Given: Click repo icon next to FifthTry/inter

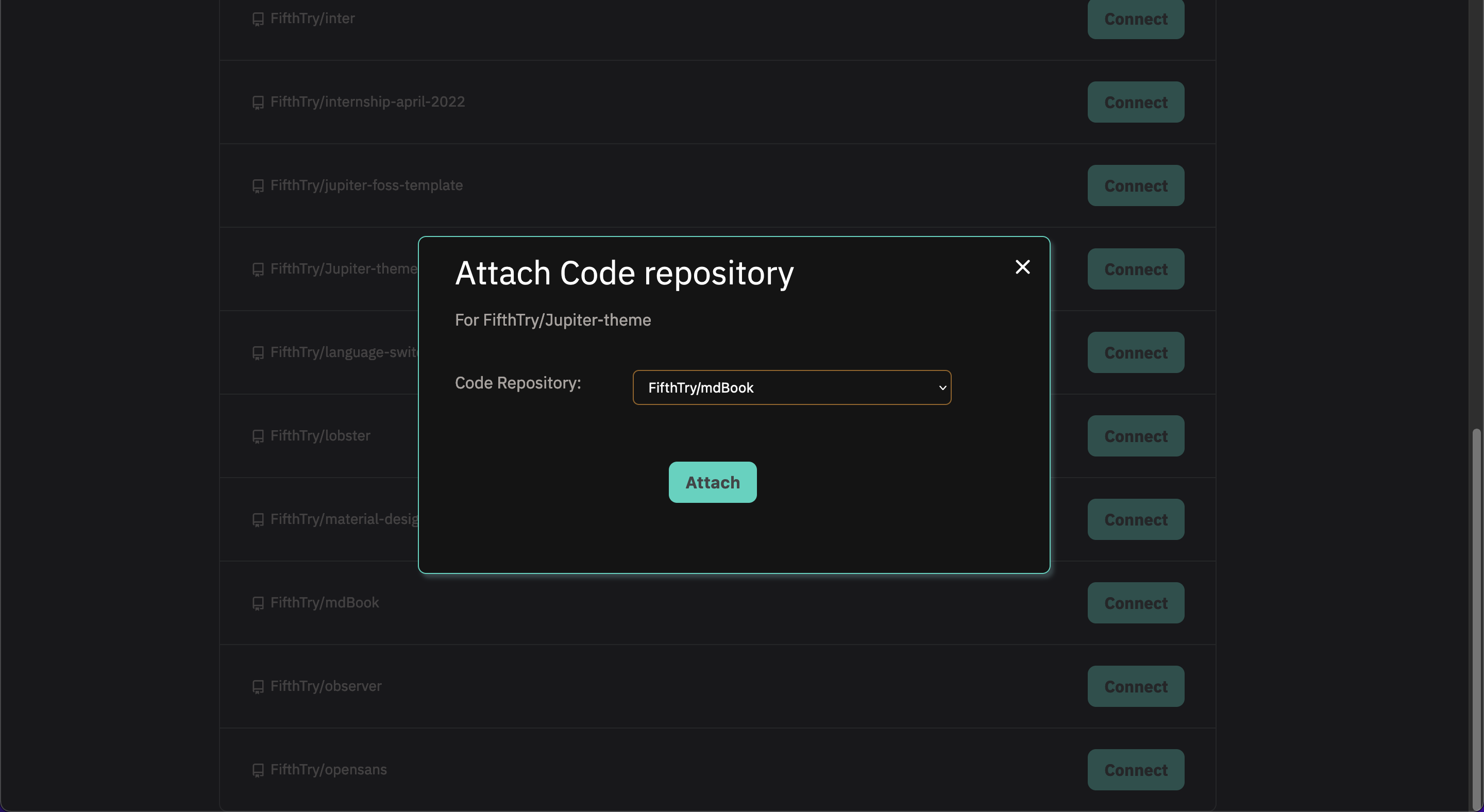Looking at the screenshot, I should point(258,19).
